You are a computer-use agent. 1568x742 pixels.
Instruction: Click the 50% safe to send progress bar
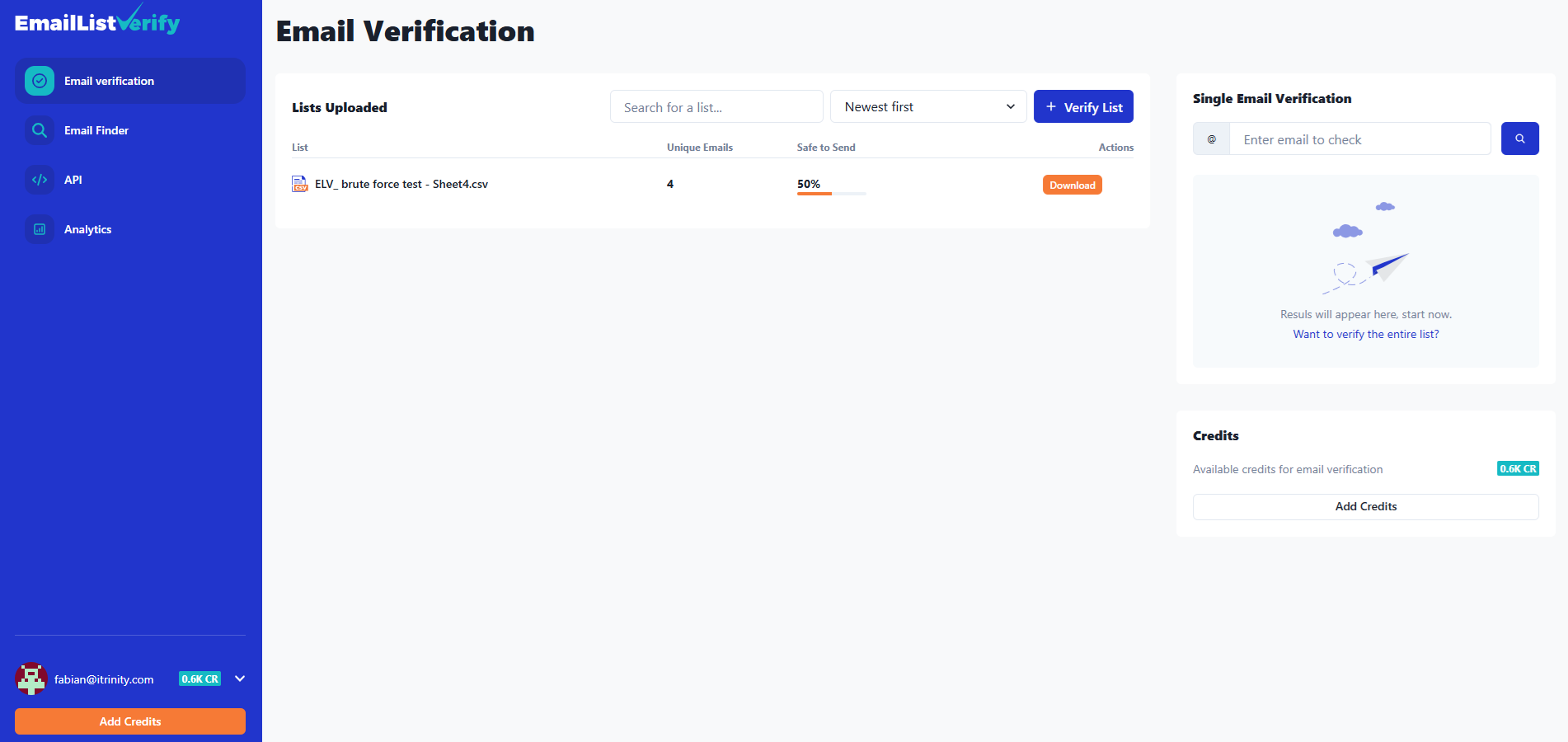pos(831,193)
